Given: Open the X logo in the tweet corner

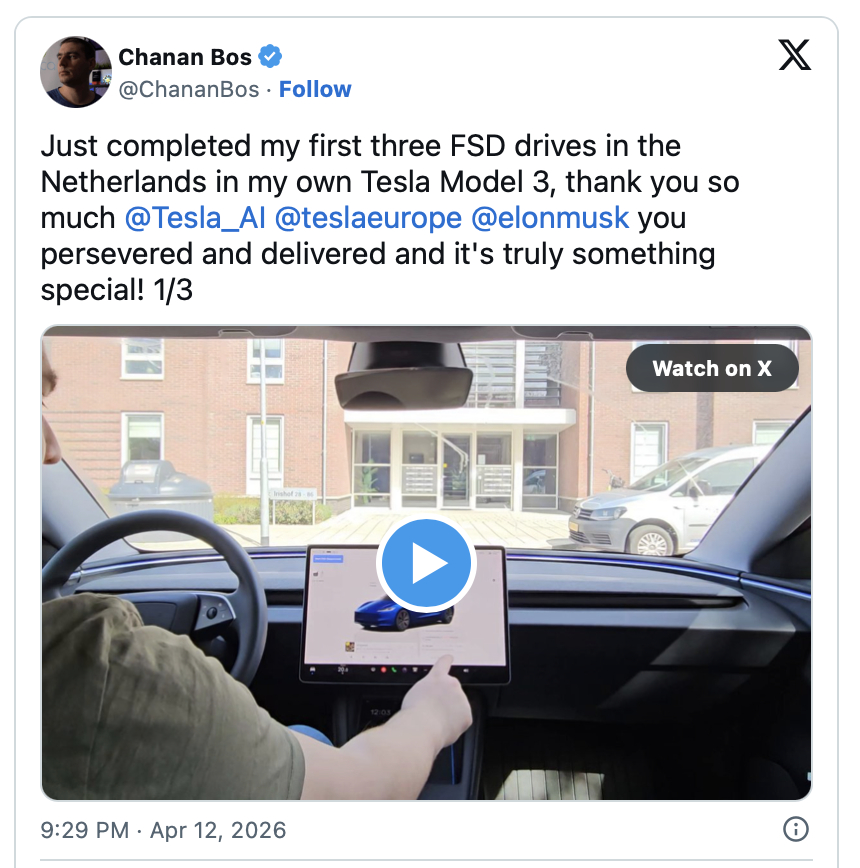Looking at the screenshot, I should (x=795, y=55).
